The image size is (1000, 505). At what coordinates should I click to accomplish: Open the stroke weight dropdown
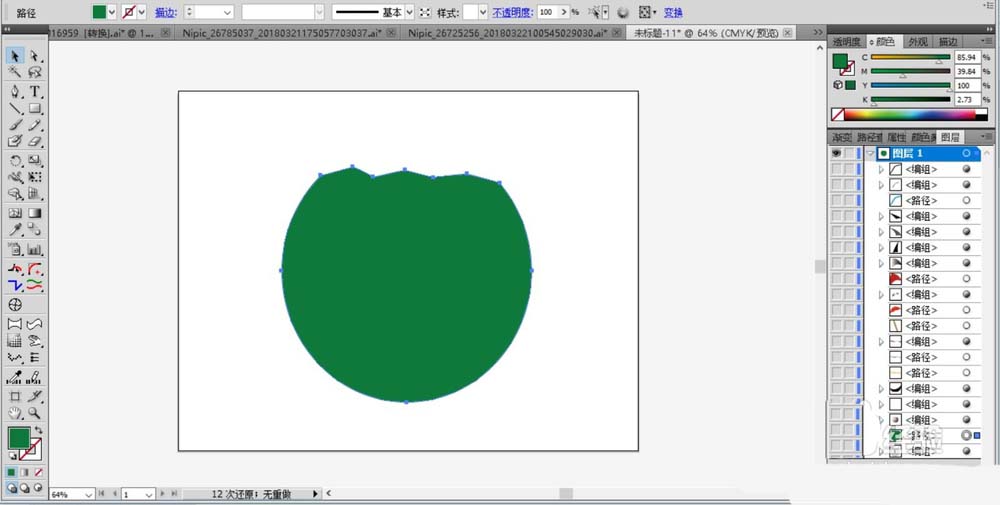pyautogui.click(x=228, y=12)
